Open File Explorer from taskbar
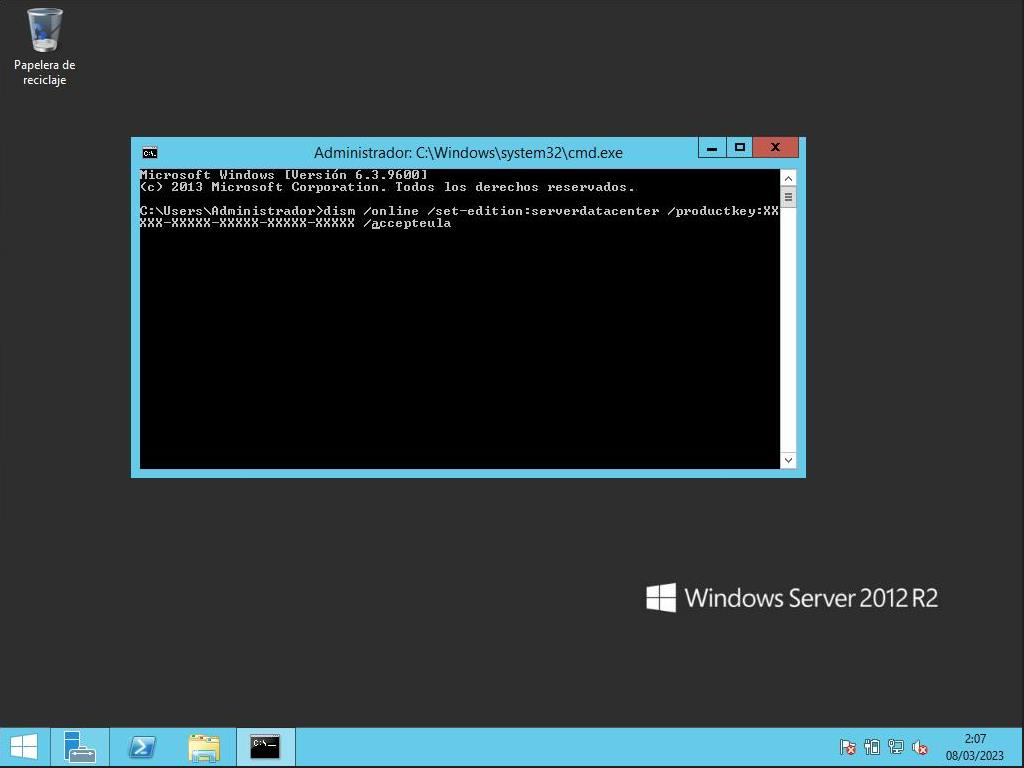Image resolution: width=1024 pixels, height=768 pixels. tap(204, 747)
